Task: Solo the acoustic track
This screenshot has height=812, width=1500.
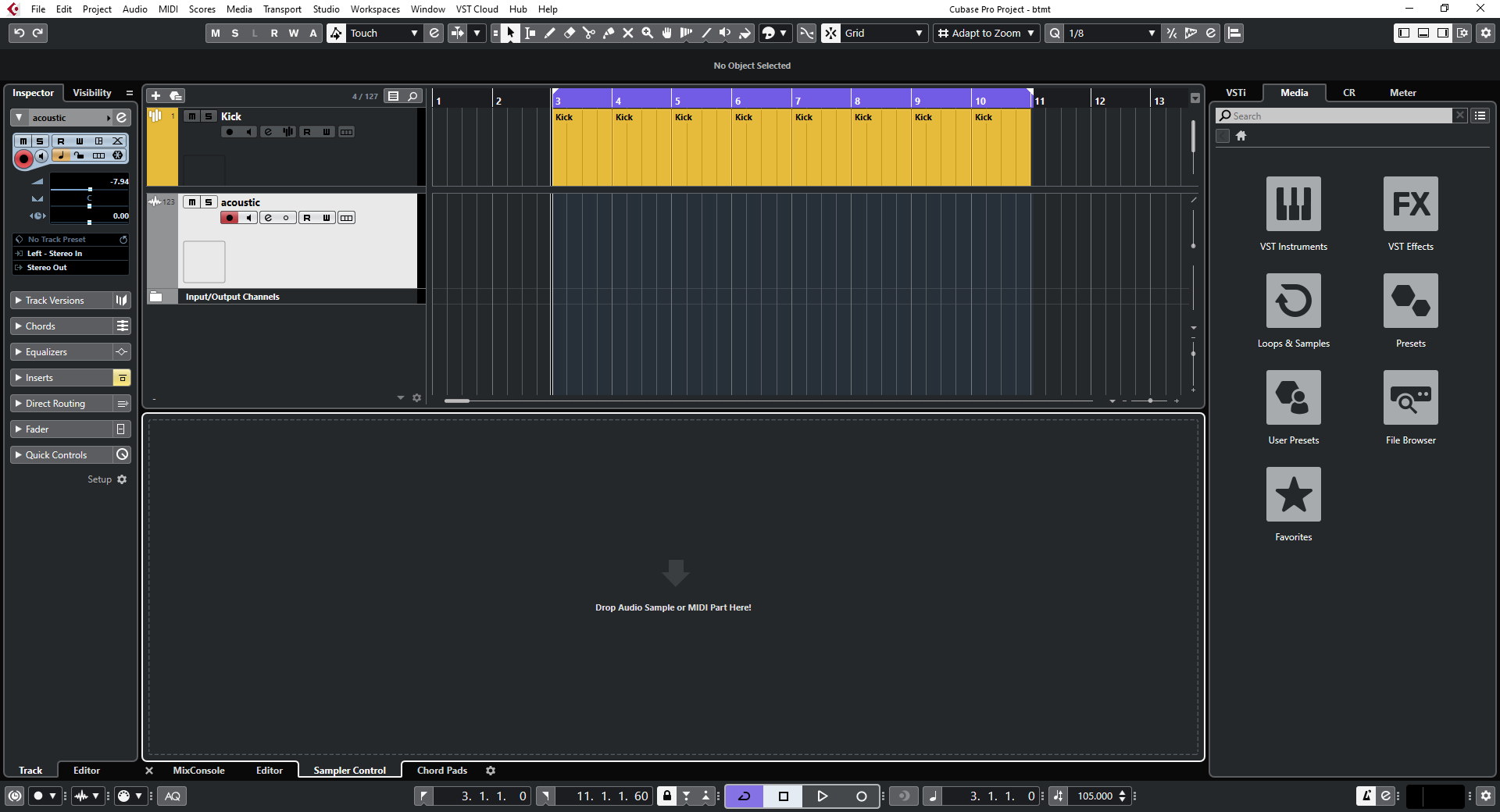Action: click(209, 202)
